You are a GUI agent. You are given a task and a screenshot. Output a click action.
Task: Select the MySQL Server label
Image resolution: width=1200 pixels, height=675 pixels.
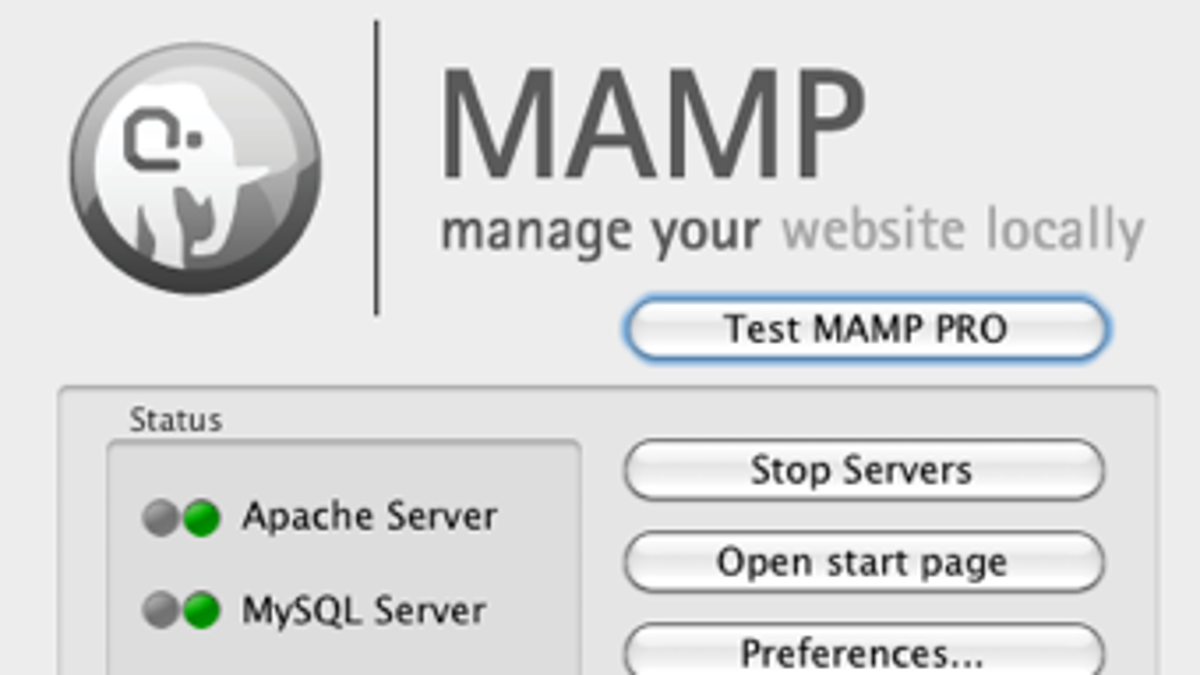pos(364,610)
